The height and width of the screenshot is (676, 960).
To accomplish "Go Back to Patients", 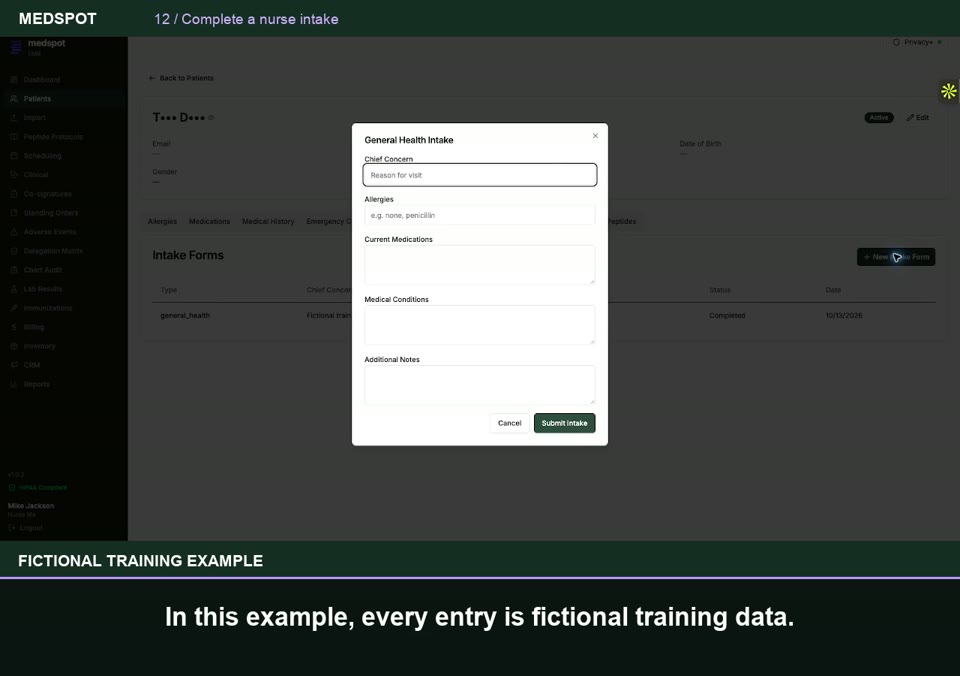I will click(181, 78).
